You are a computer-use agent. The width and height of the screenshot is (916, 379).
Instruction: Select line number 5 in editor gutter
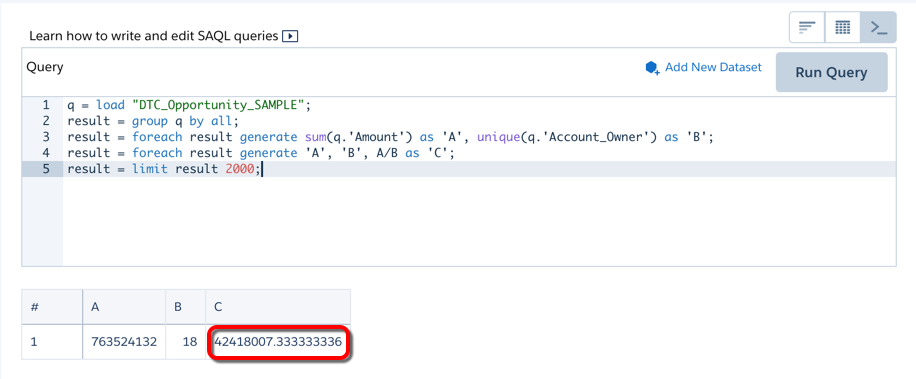coord(46,169)
